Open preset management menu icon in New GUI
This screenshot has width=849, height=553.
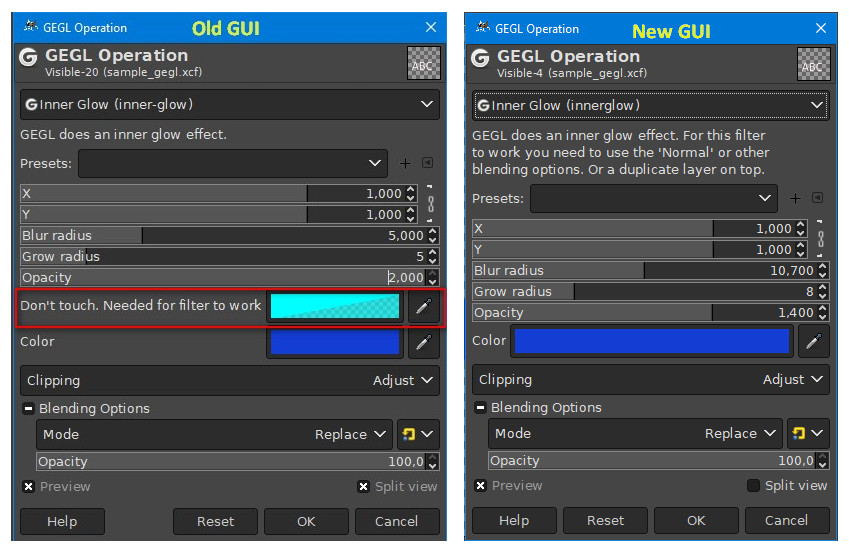tap(818, 198)
